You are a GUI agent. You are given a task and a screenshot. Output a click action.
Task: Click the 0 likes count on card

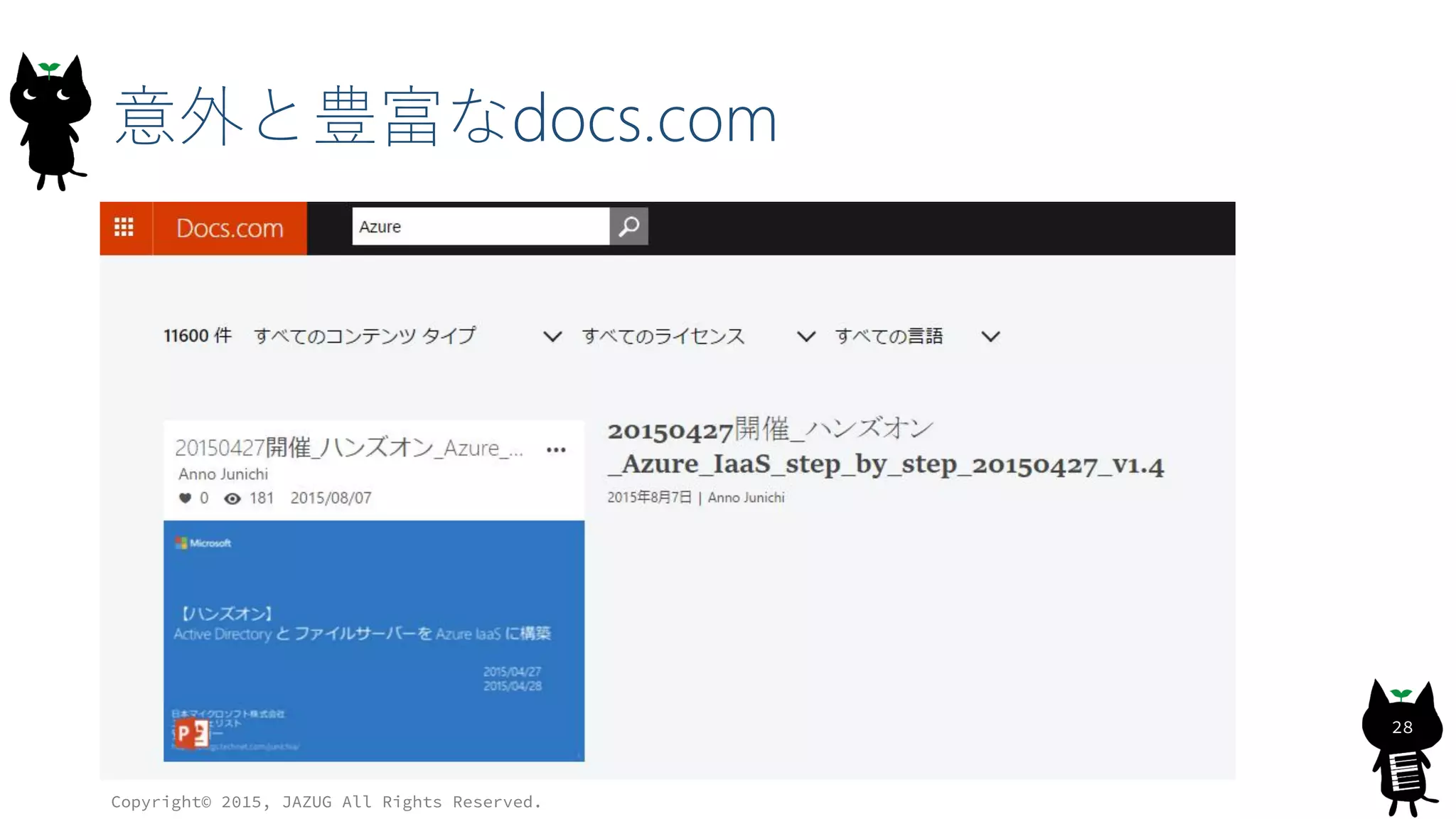click(204, 498)
